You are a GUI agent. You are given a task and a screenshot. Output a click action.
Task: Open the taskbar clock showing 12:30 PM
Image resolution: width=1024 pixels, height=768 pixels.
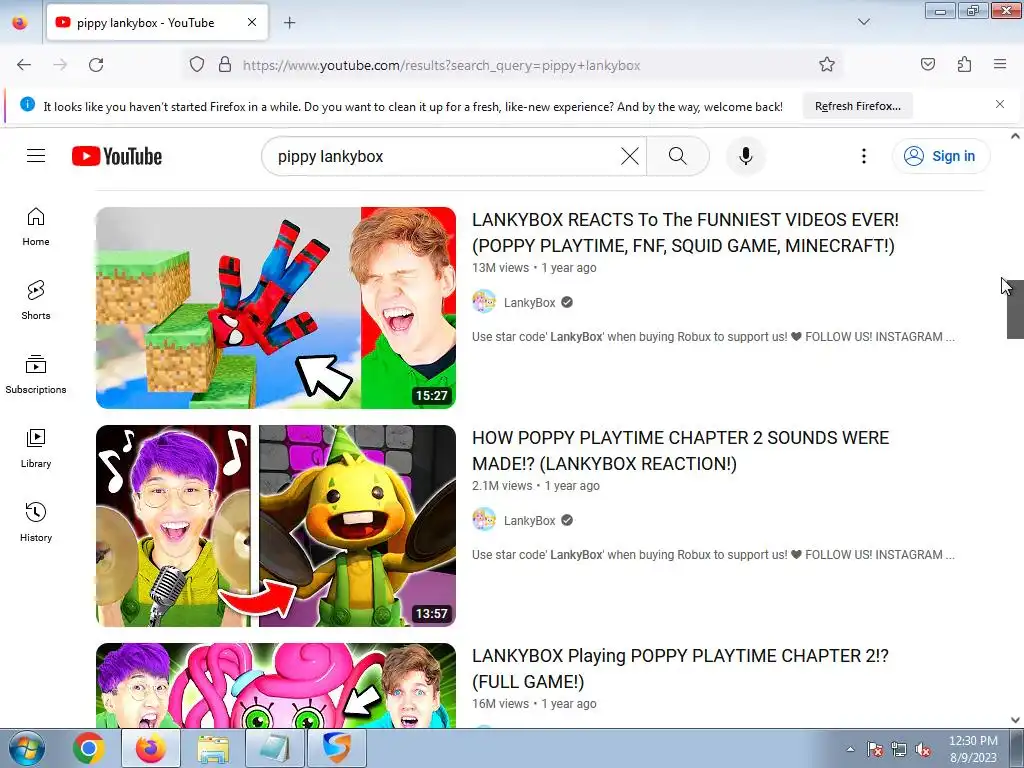tap(973, 749)
